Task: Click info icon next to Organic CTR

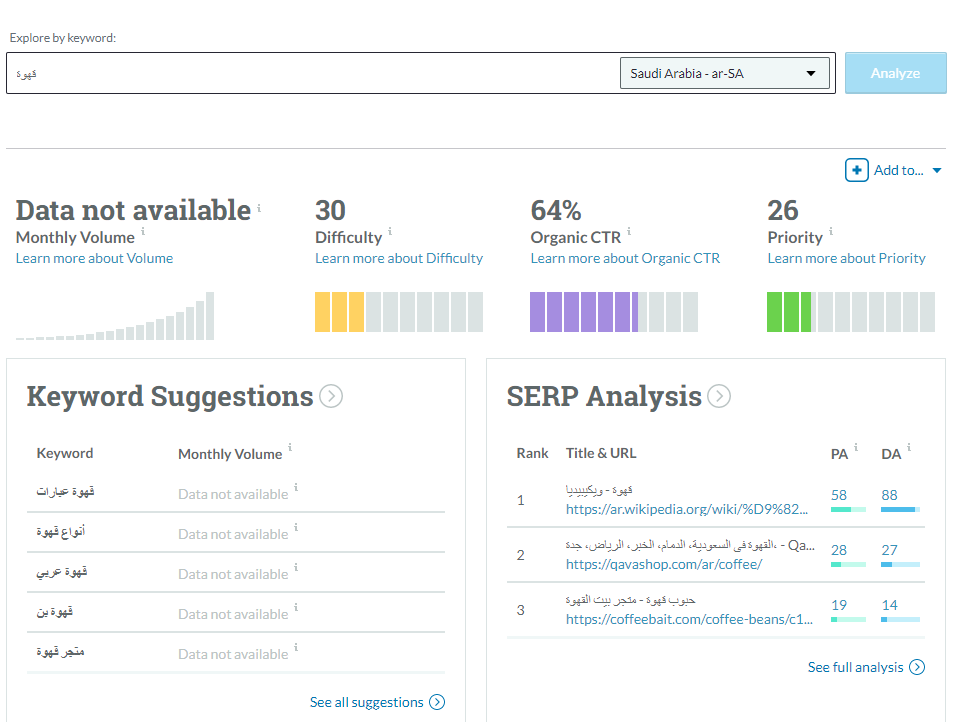Action: point(628,232)
